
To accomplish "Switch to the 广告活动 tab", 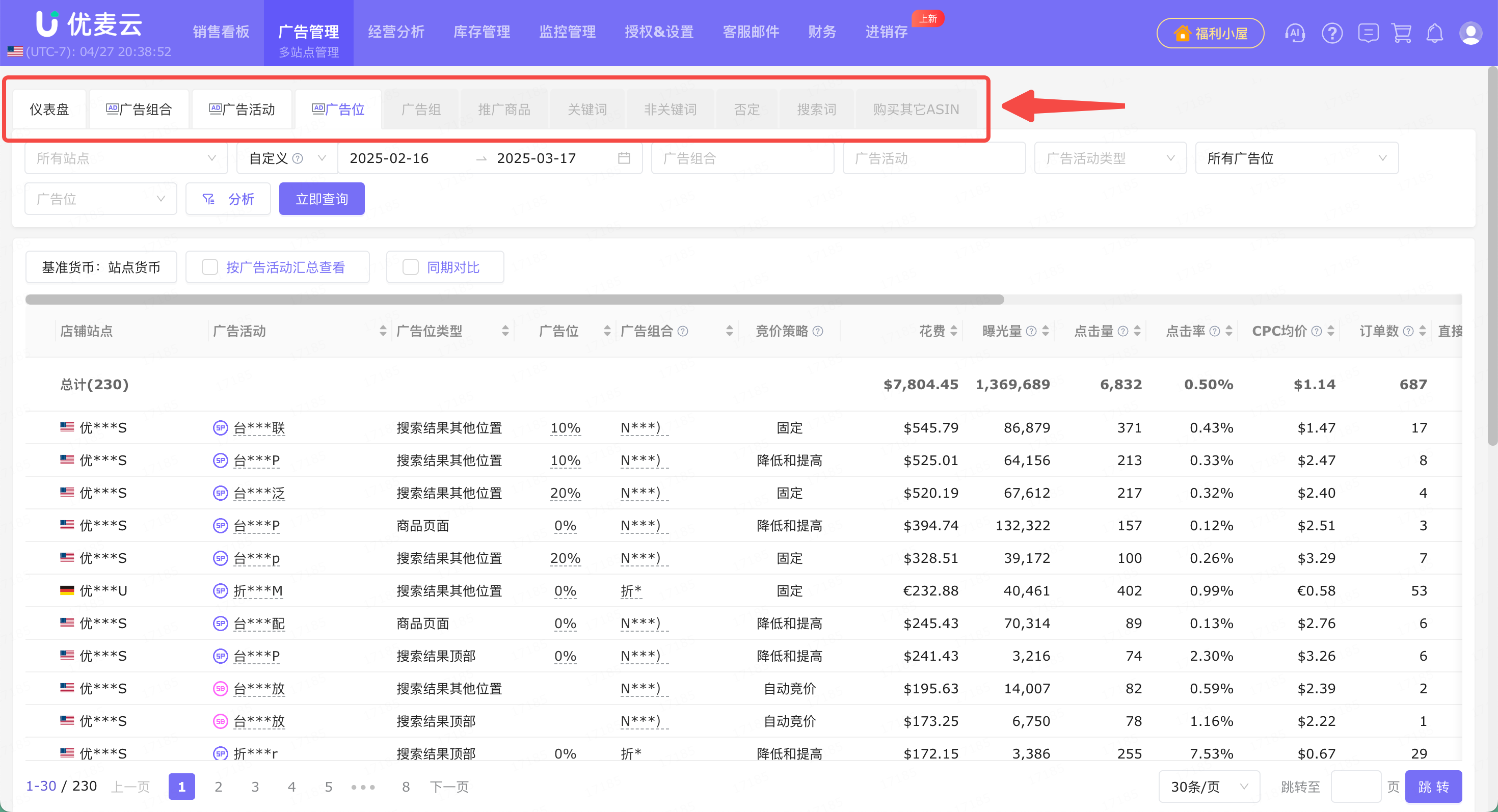I will 242,110.
